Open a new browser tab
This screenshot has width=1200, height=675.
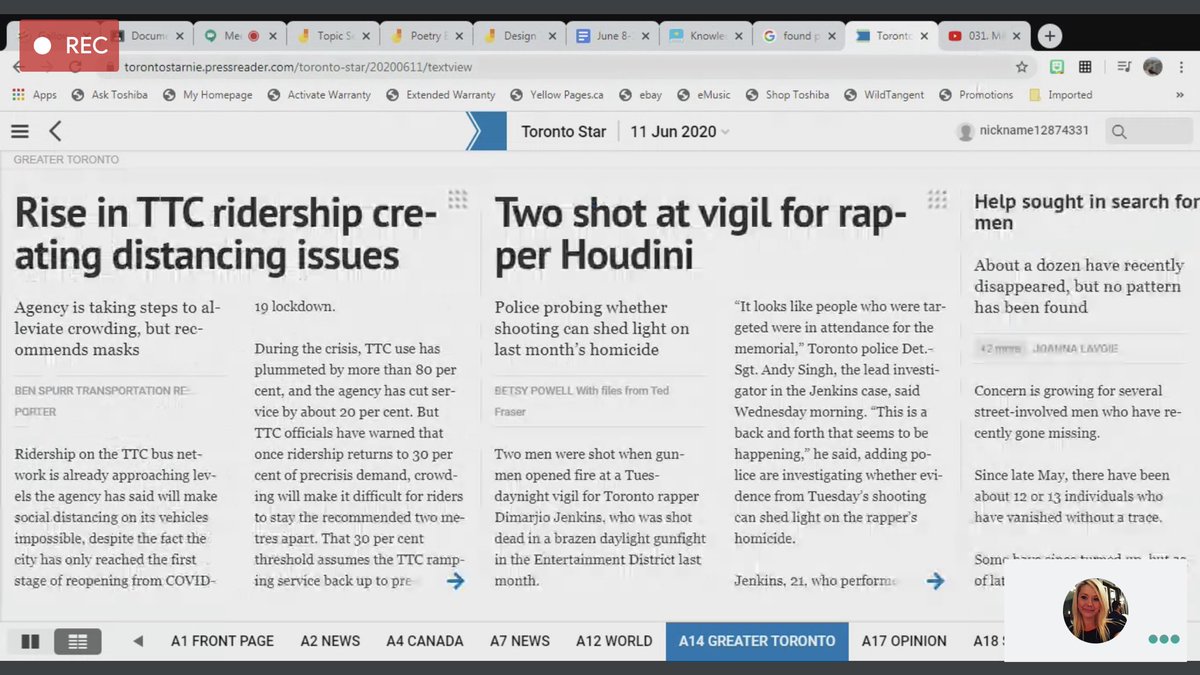(1049, 36)
